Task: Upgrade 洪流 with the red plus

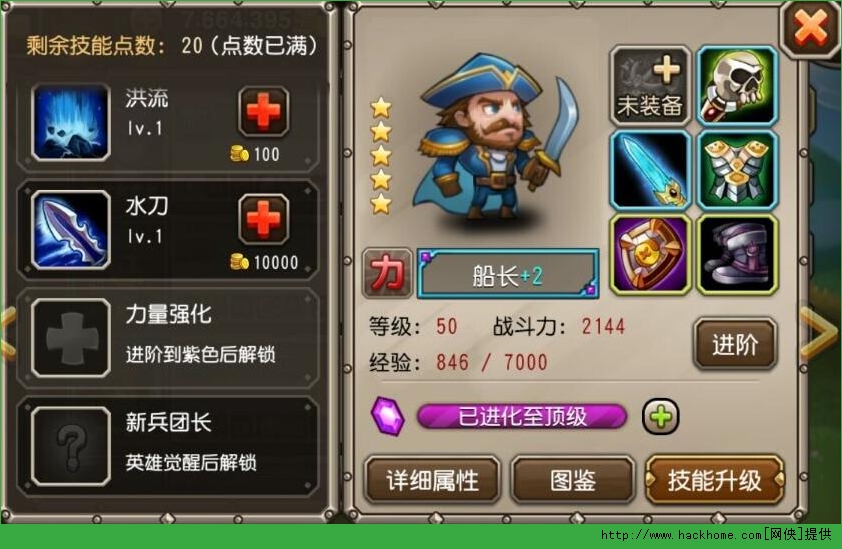Action: [264, 111]
